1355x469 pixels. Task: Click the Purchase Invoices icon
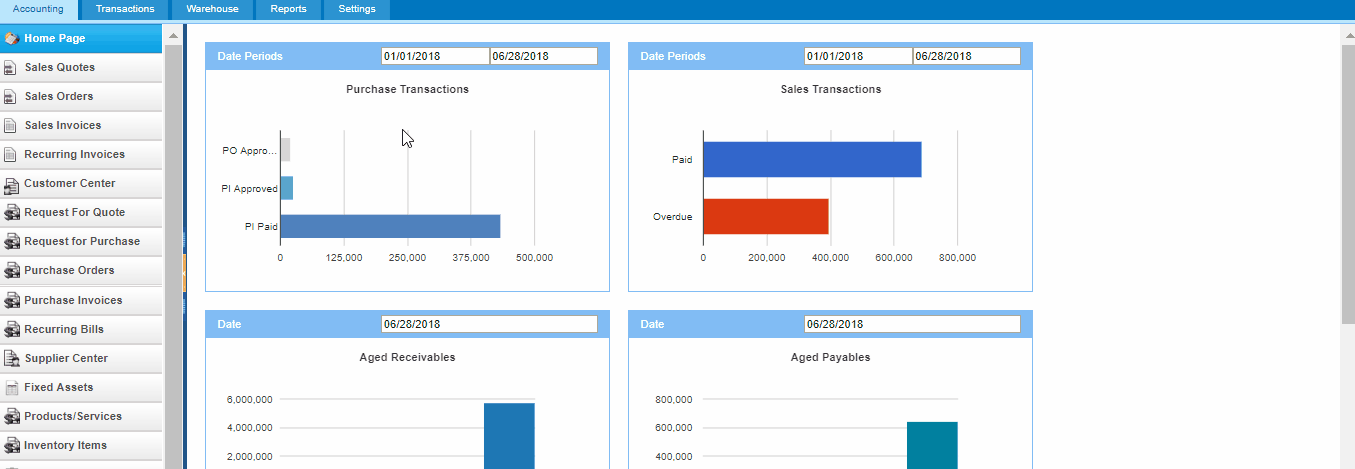pyautogui.click(x=12, y=300)
